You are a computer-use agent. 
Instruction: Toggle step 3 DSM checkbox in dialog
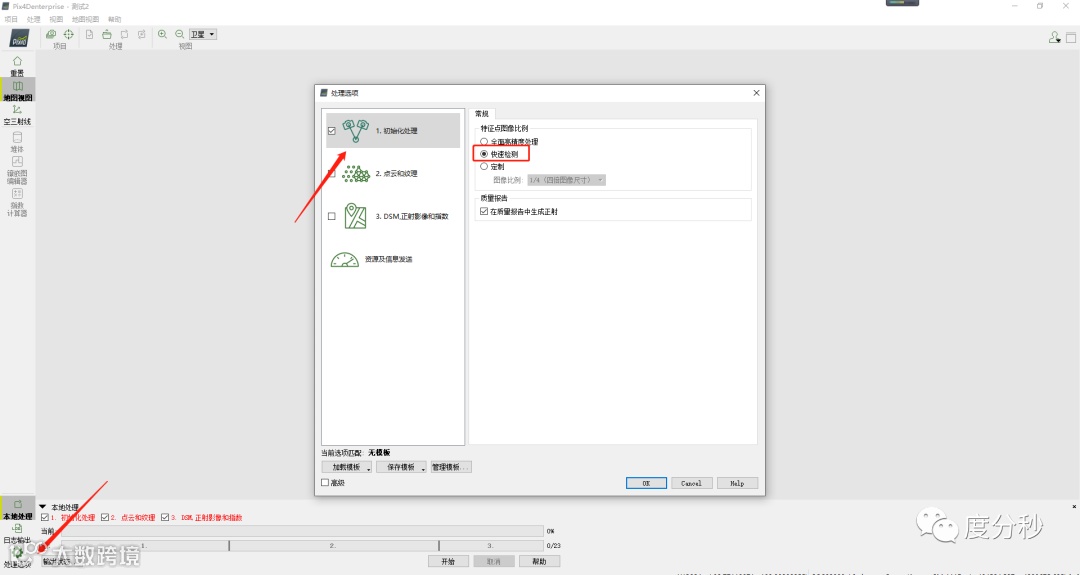pyautogui.click(x=332, y=216)
